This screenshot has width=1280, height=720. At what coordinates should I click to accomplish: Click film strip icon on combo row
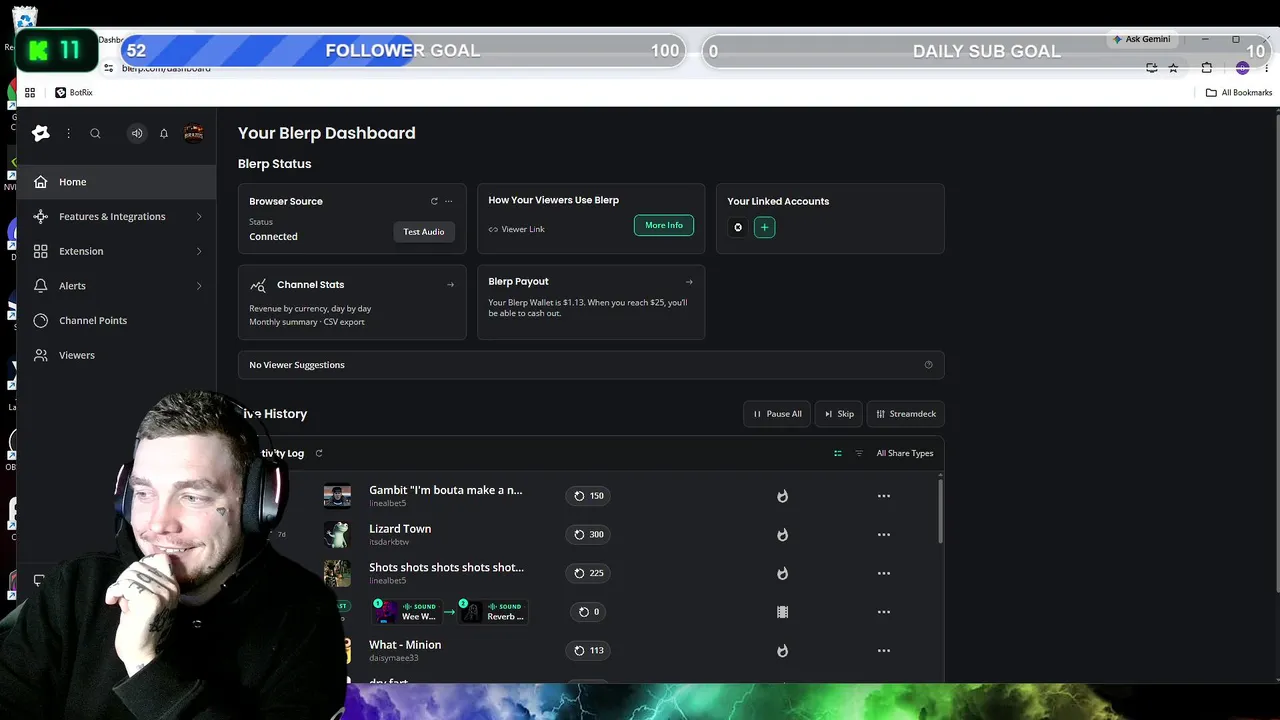pos(782,612)
